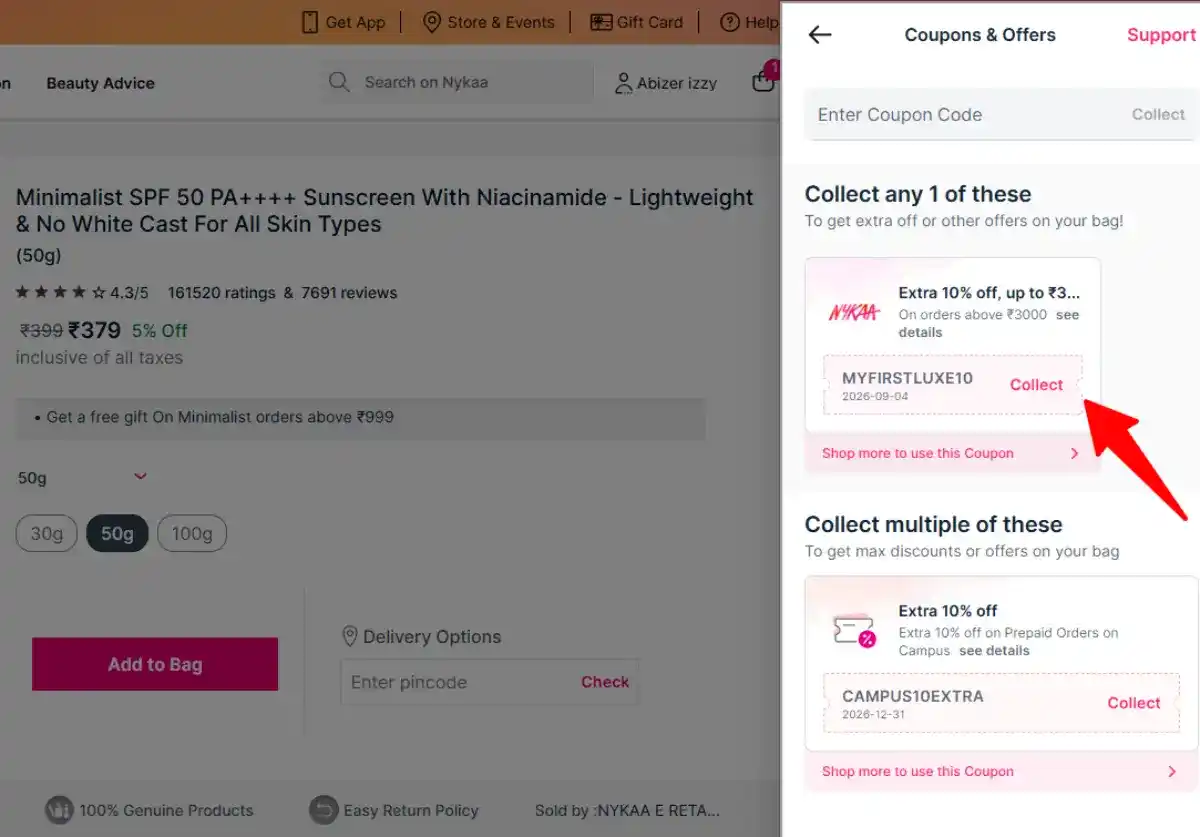Click Shop more link under CAMPUS10EXTRA
Image resolution: width=1200 pixels, height=837 pixels.
pyautogui.click(x=917, y=771)
